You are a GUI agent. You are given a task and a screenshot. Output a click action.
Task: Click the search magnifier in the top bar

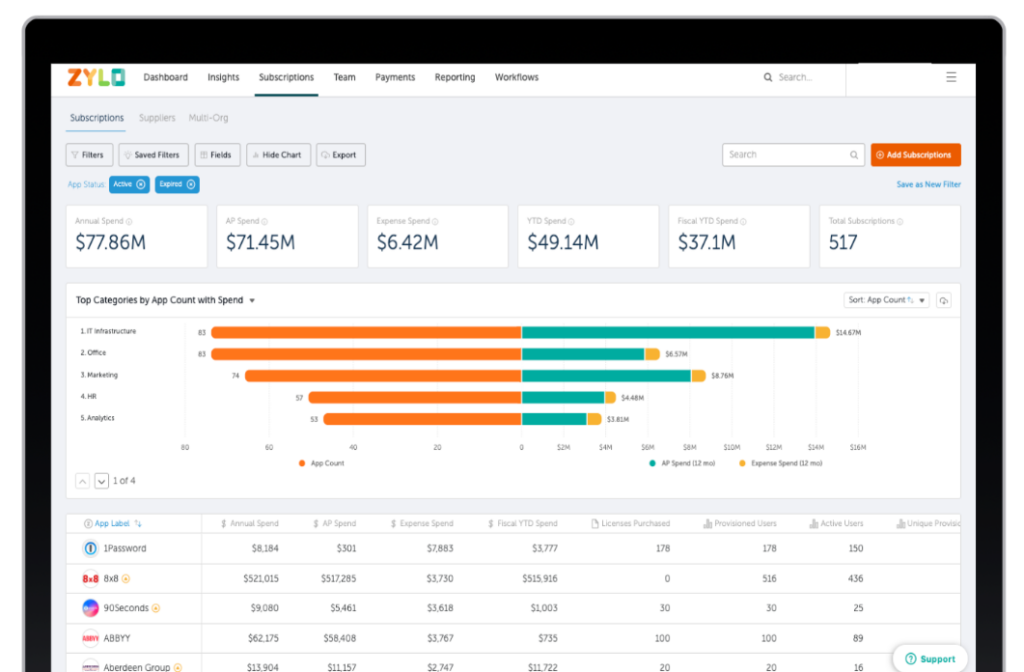pyautogui.click(x=767, y=77)
